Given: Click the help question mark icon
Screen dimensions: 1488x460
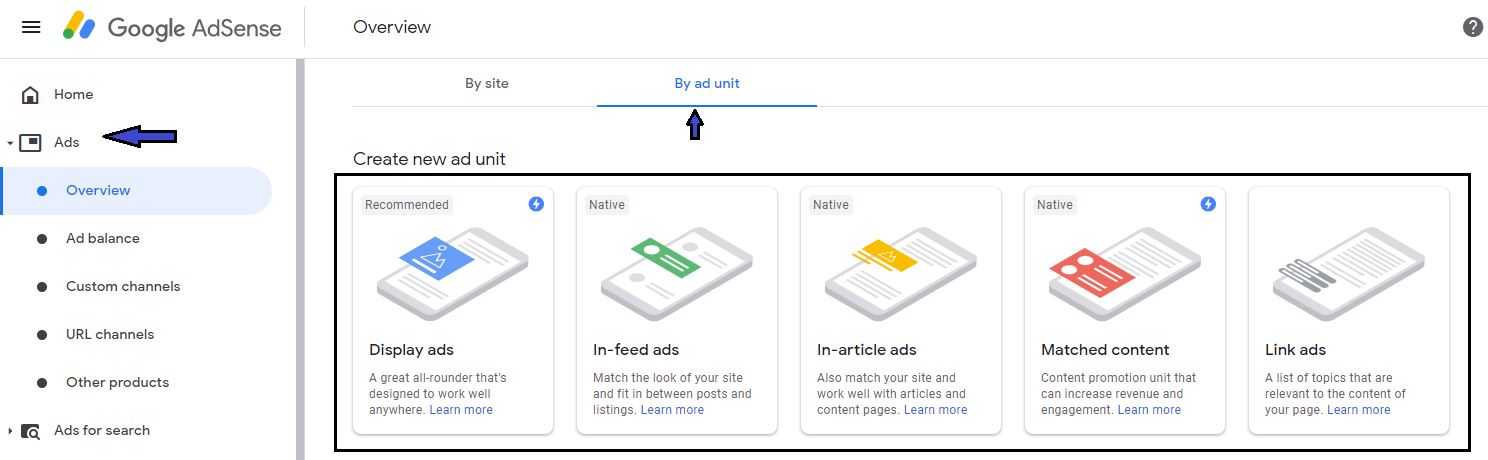Looking at the screenshot, I should tap(1472, 27).
